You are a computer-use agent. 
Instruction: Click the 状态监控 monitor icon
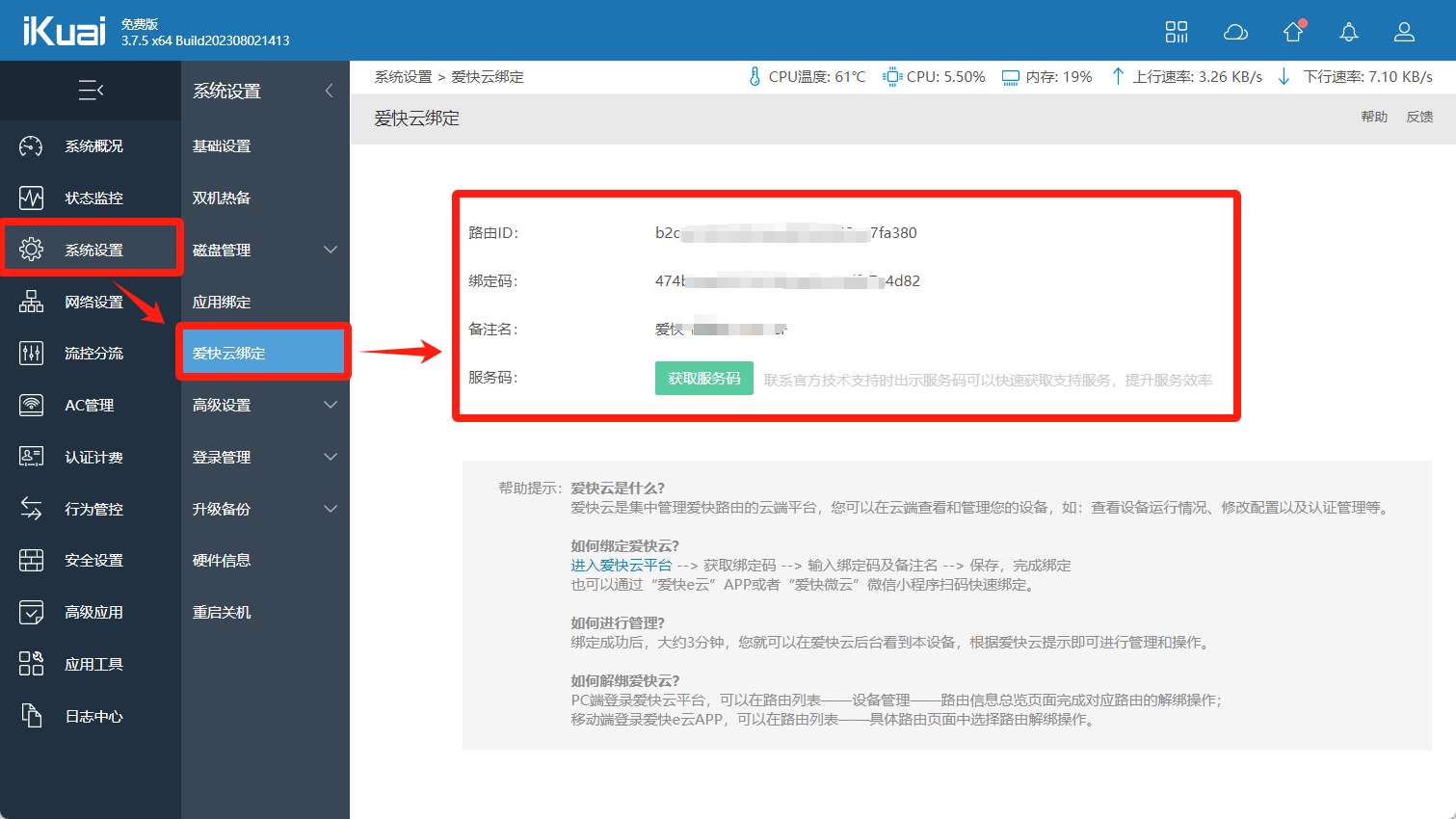coord(31,198)
